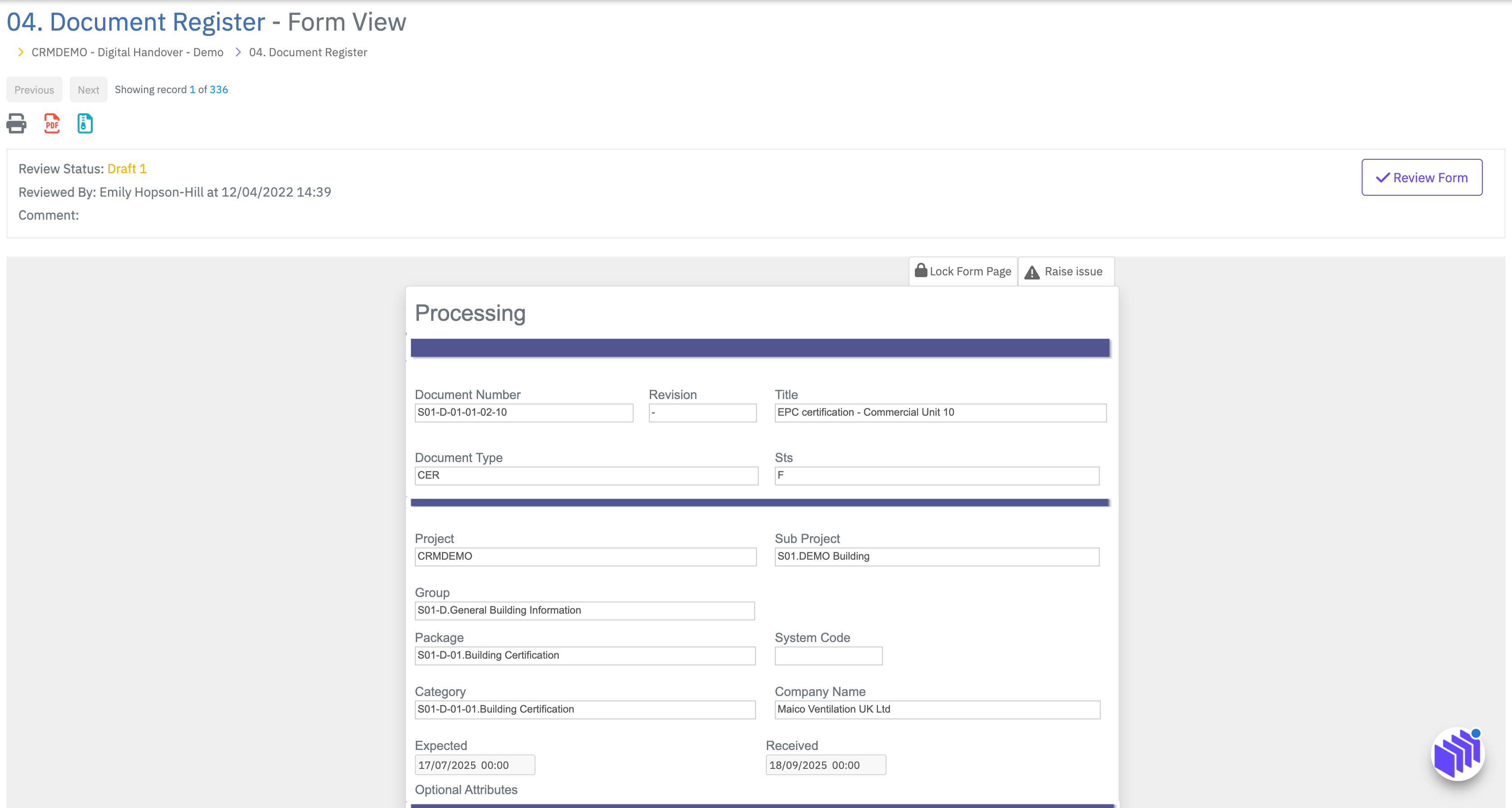The height and width of the screenshot is (808, 1512).
Task: Open the 336 total records link
Action: pyautogui.click(x=220, y=89)
